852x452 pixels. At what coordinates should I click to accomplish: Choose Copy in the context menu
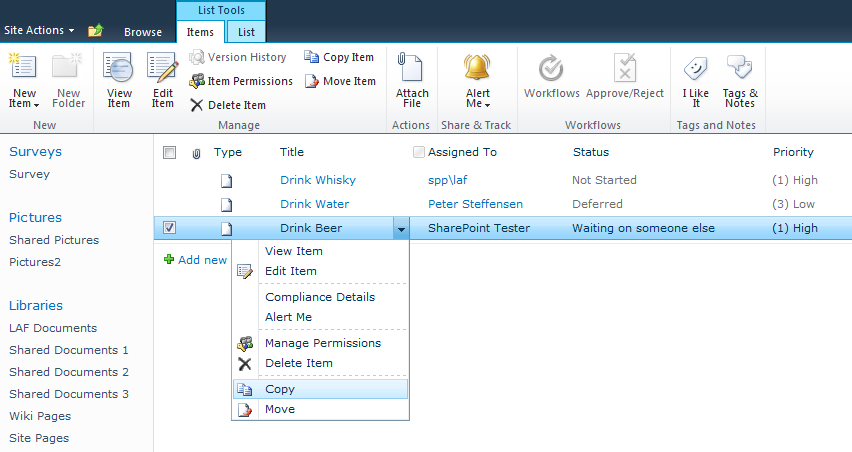pos(321,389)
